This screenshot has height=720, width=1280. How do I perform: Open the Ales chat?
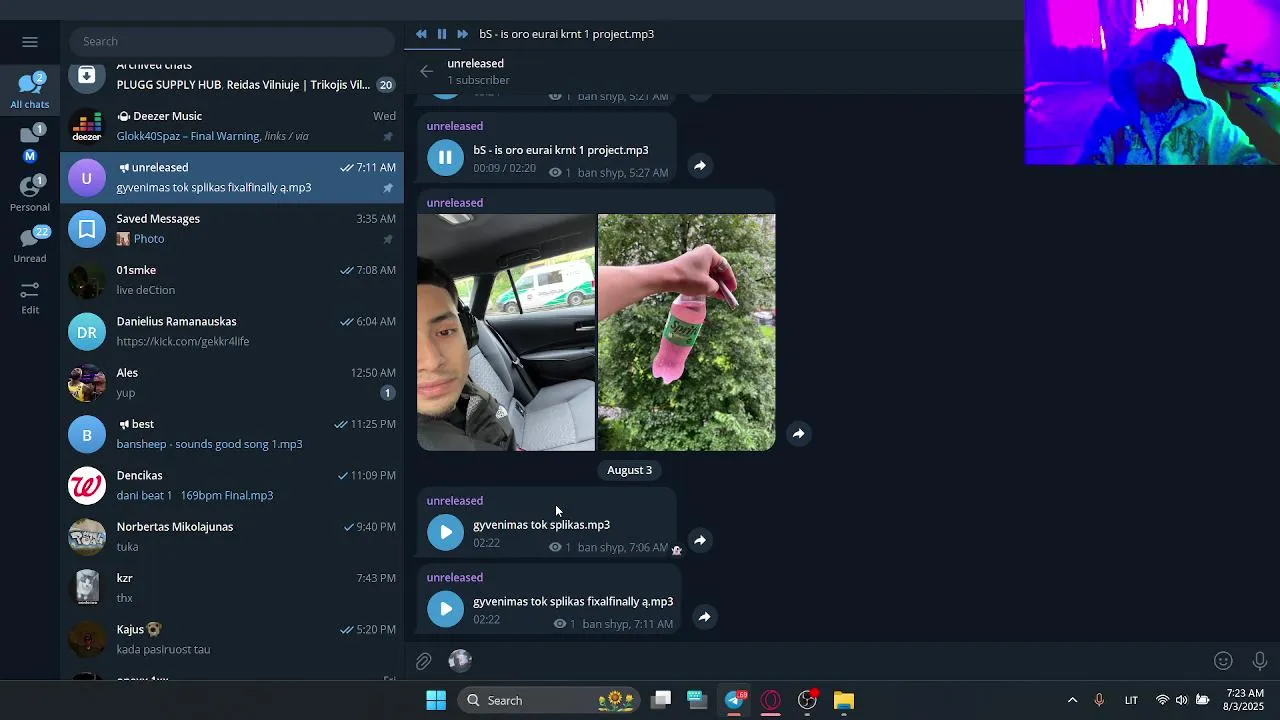232,383
